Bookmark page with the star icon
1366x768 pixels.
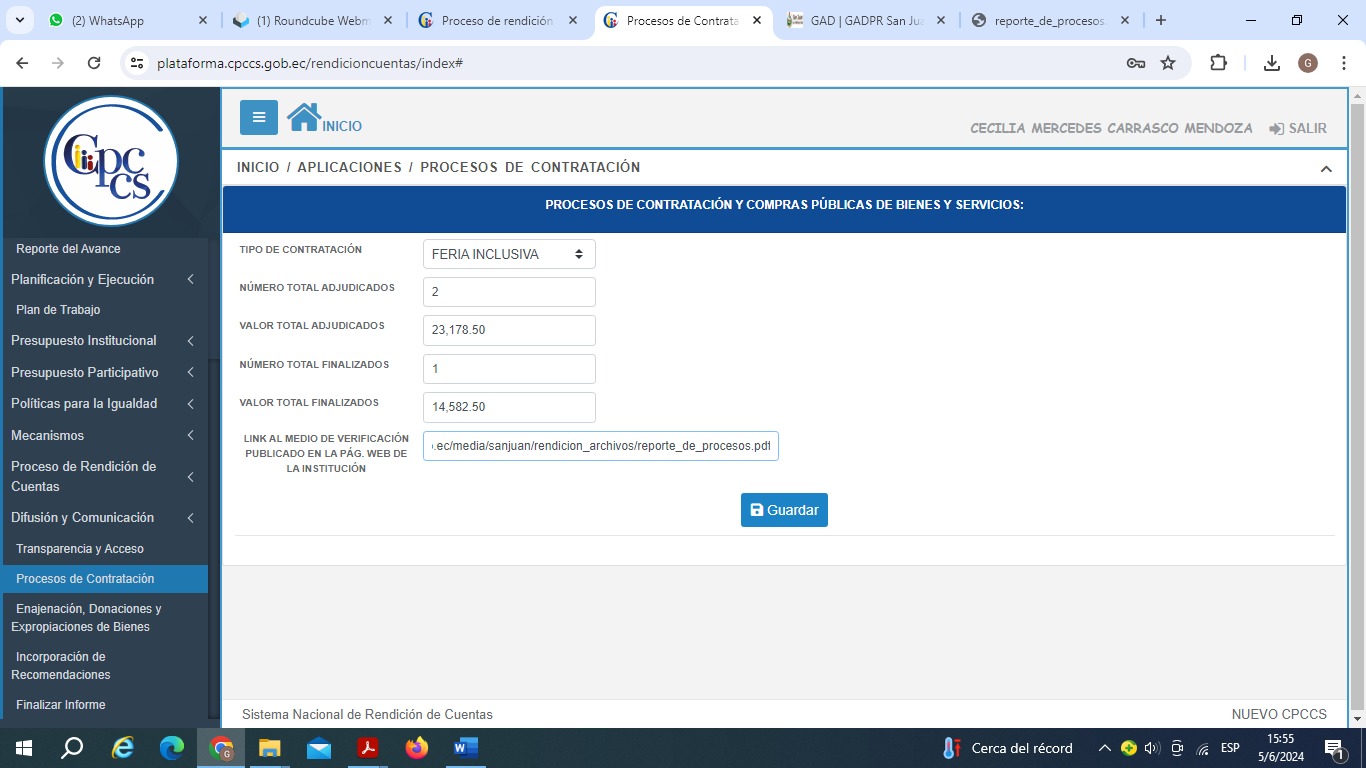1168,63
